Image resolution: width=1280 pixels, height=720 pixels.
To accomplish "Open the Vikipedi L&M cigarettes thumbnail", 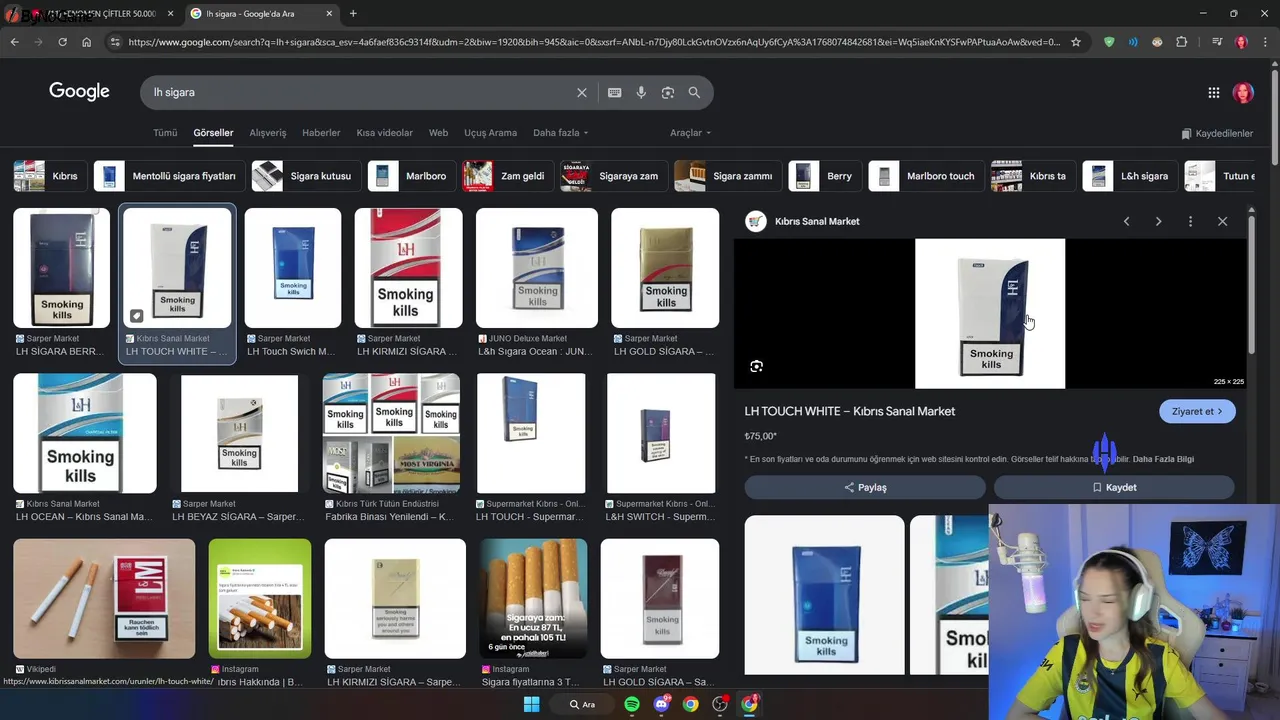I will click(x=104, y=598).
